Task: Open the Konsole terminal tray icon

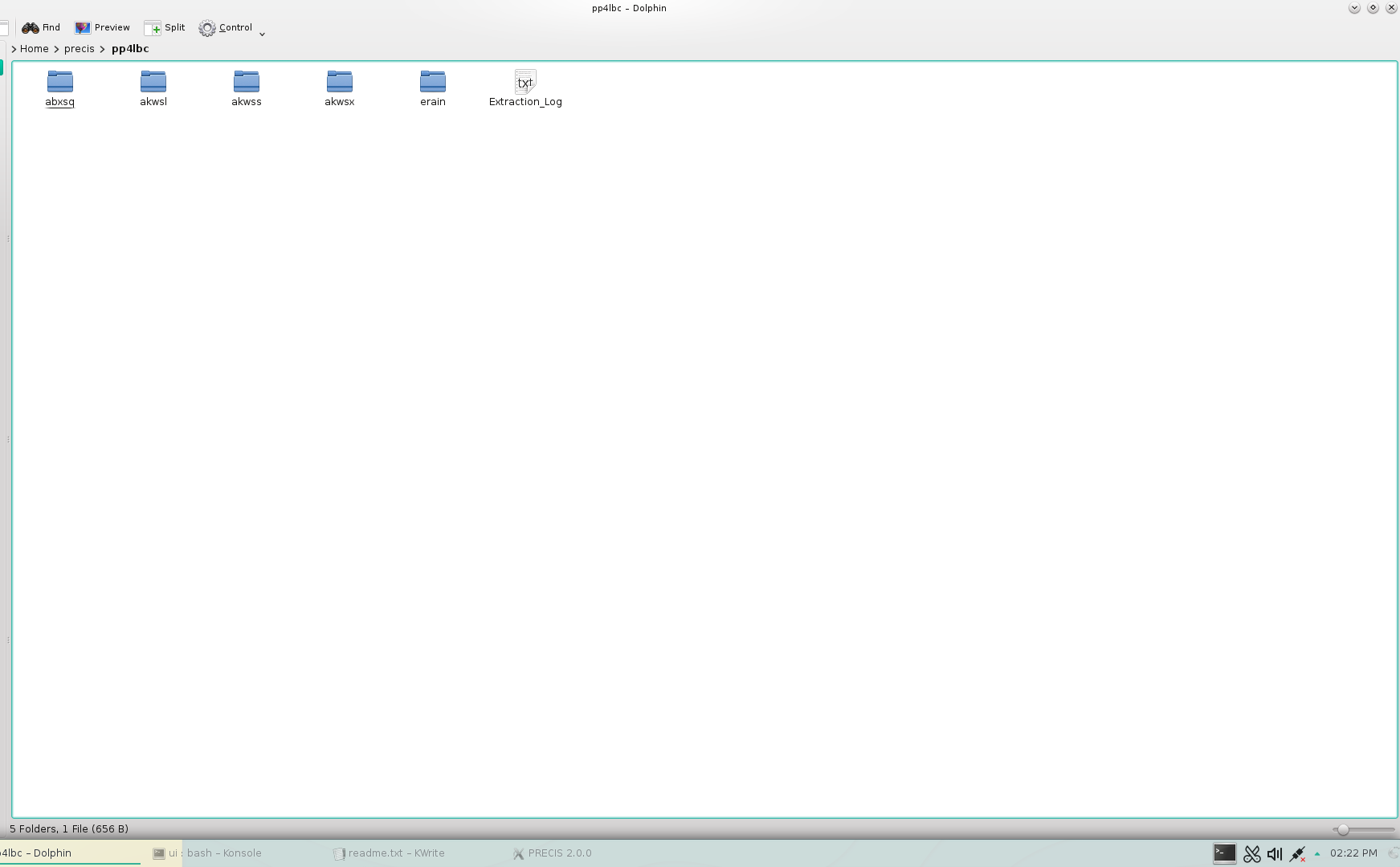Action: pos(1224,853)
